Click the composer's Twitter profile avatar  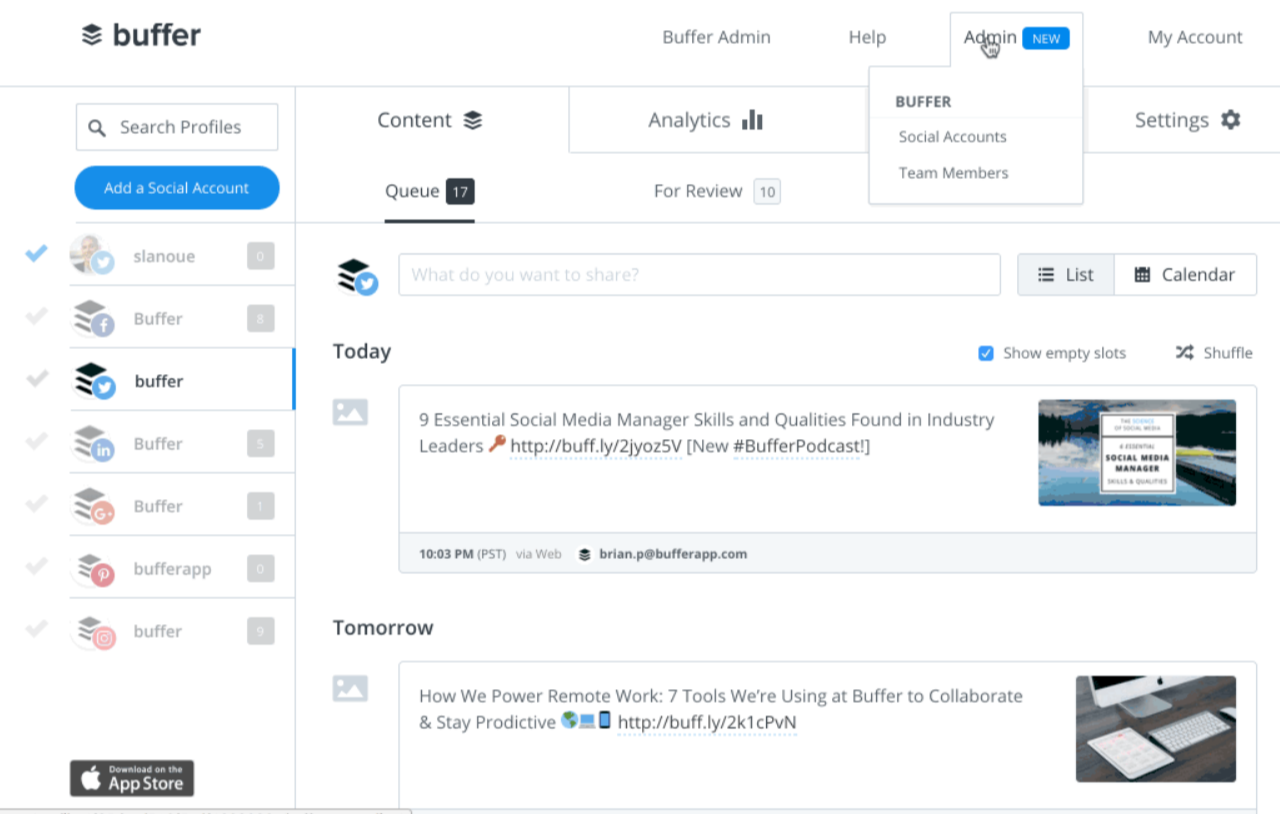tap(357, 276)
